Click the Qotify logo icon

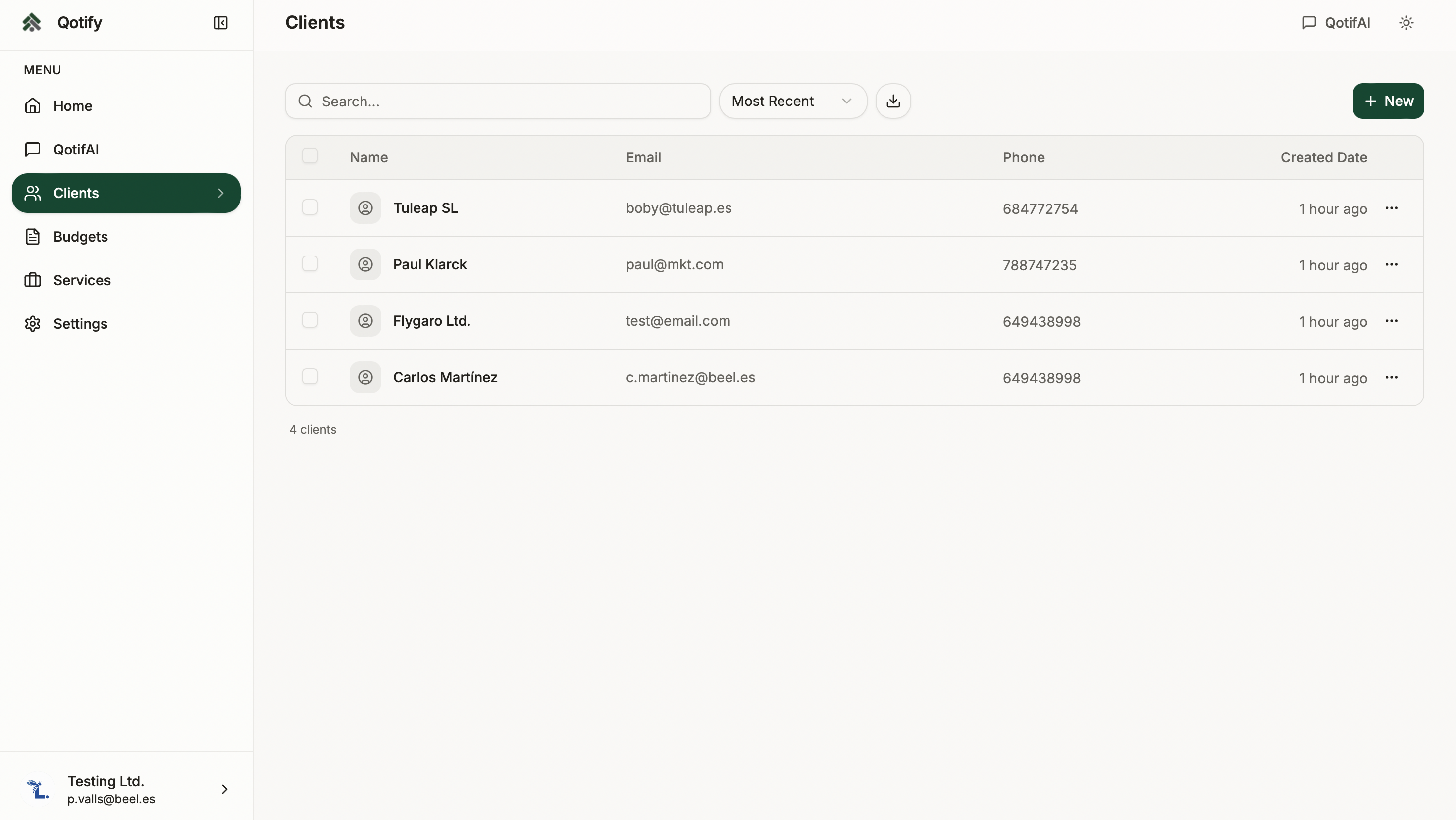click(32, 22)
